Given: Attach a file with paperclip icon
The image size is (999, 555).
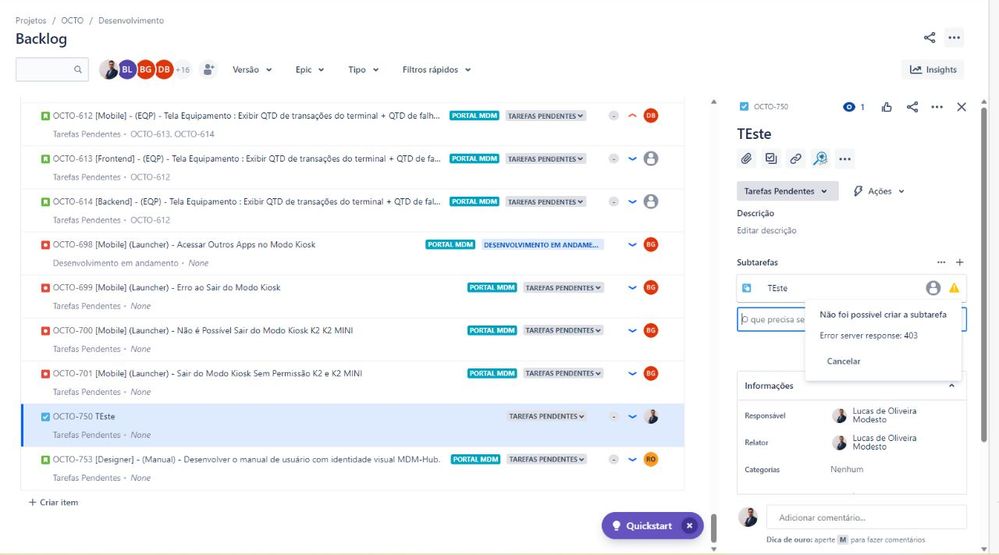Looking at the screenshot, I should pyautogui.click(x=746, y=159).
